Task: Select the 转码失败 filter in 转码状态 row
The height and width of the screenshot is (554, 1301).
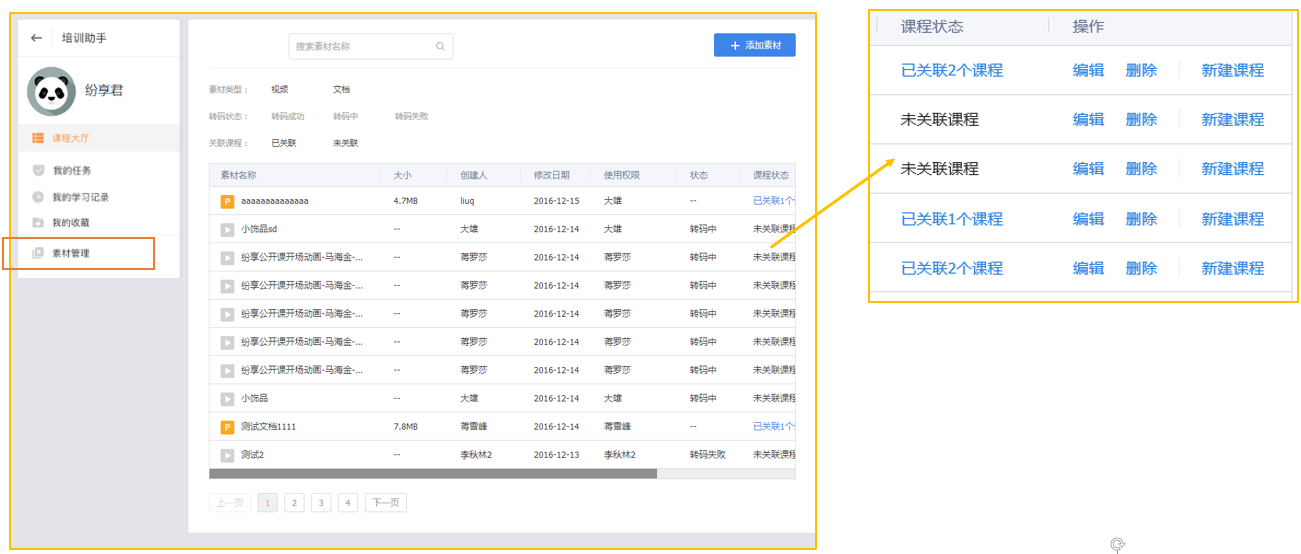Action: 411,116
